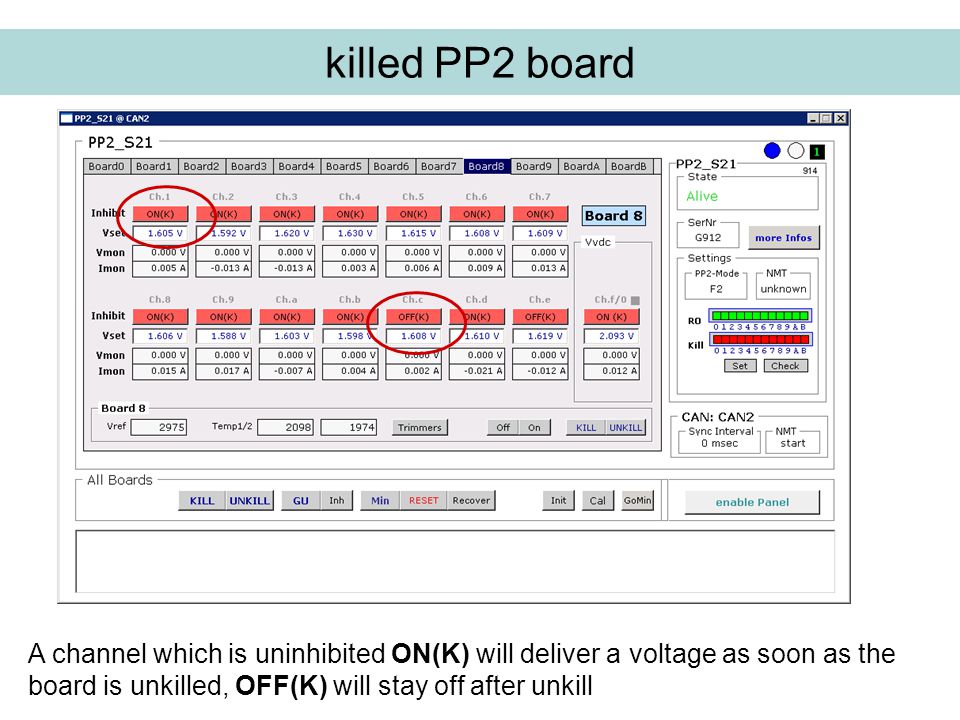
Task: Toggle Ch.8 inhibit ON(K) button
Action: point(160,317)
